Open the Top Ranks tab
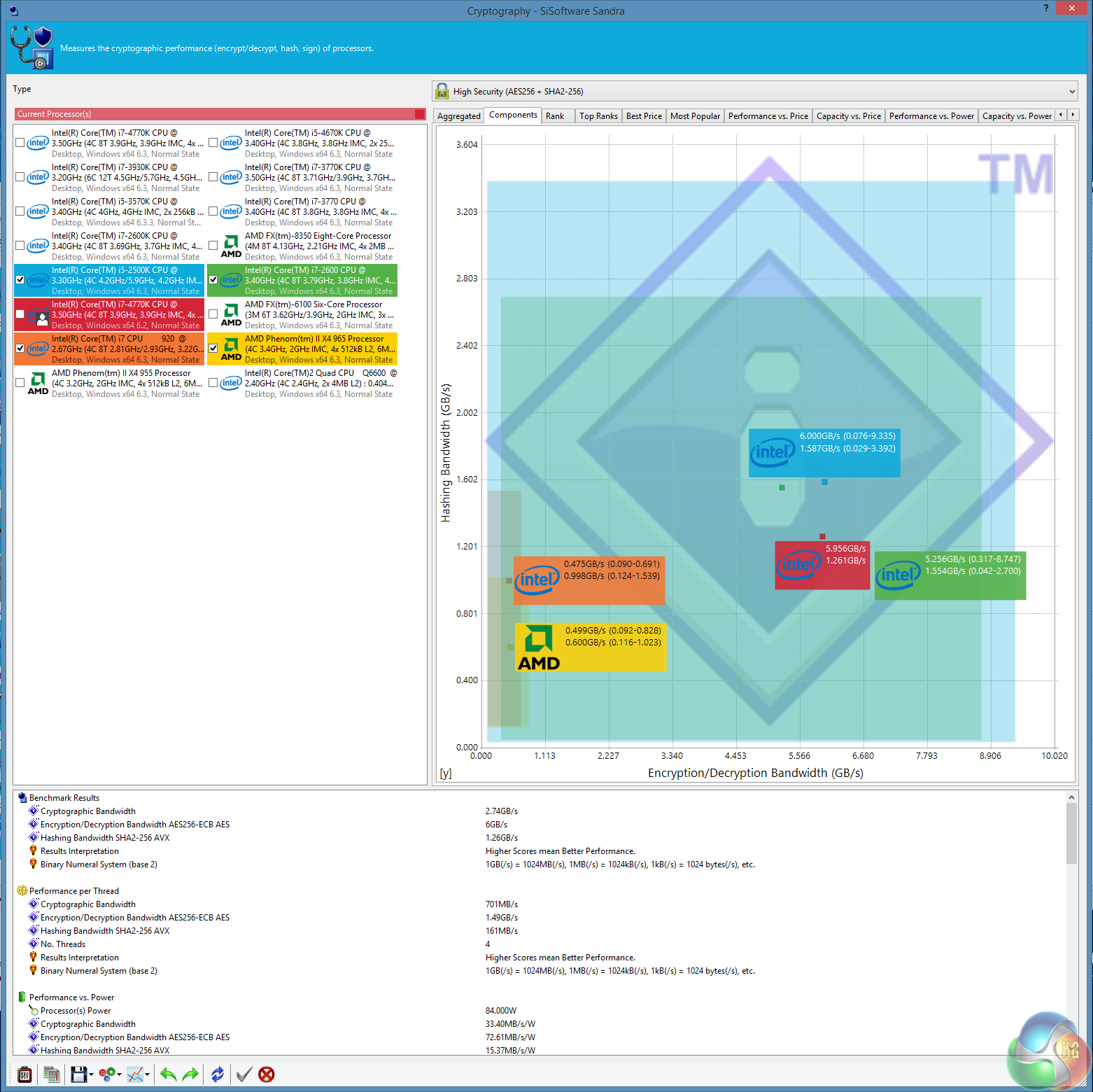Image resolution: width=1093 pixels, height=1092 pixels. tap(598, 116)
